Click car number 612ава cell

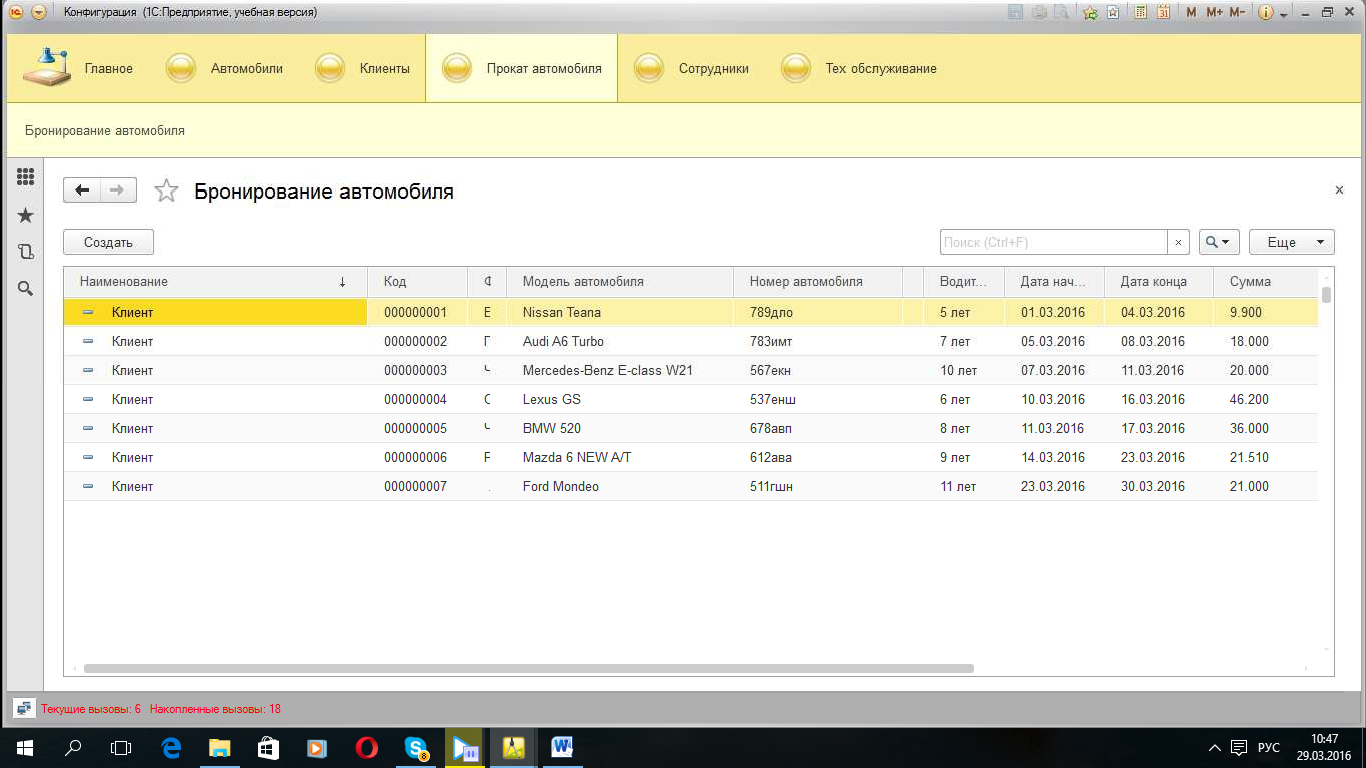click(x=818, y=457)
